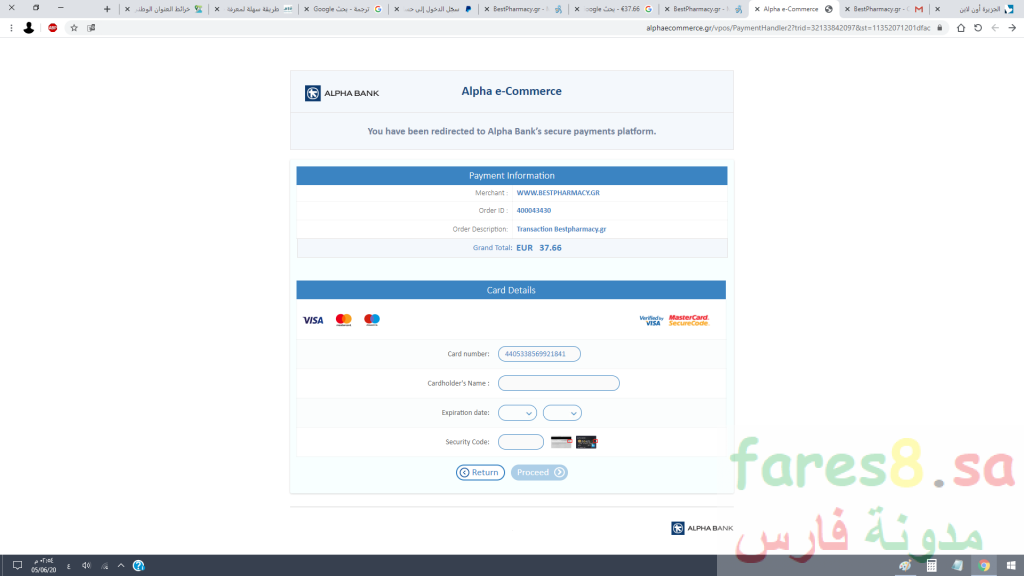Open the notifications action center icon

click(x=18, y=566)
